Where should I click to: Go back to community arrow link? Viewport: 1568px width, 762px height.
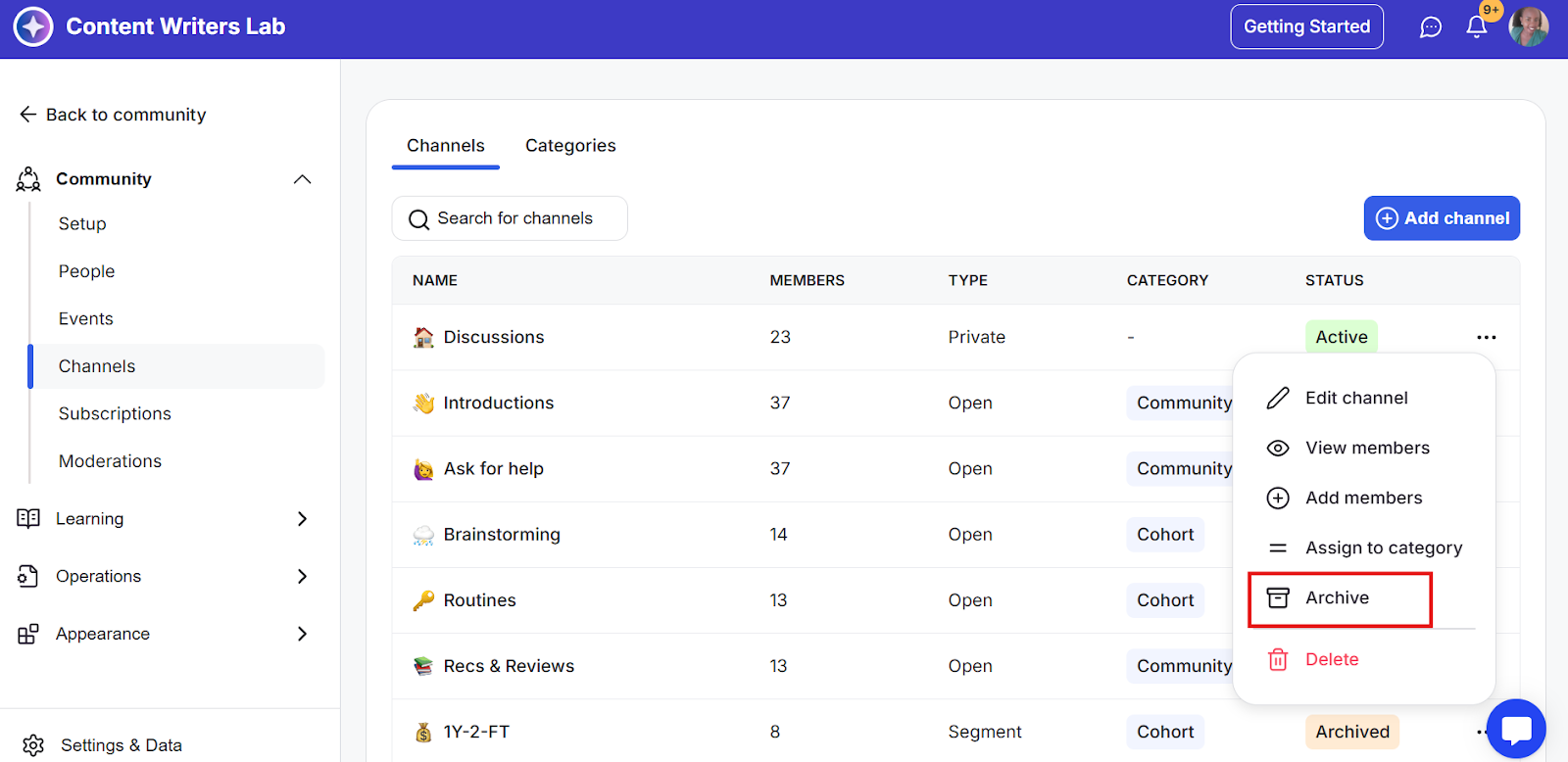tap(113, 115)
